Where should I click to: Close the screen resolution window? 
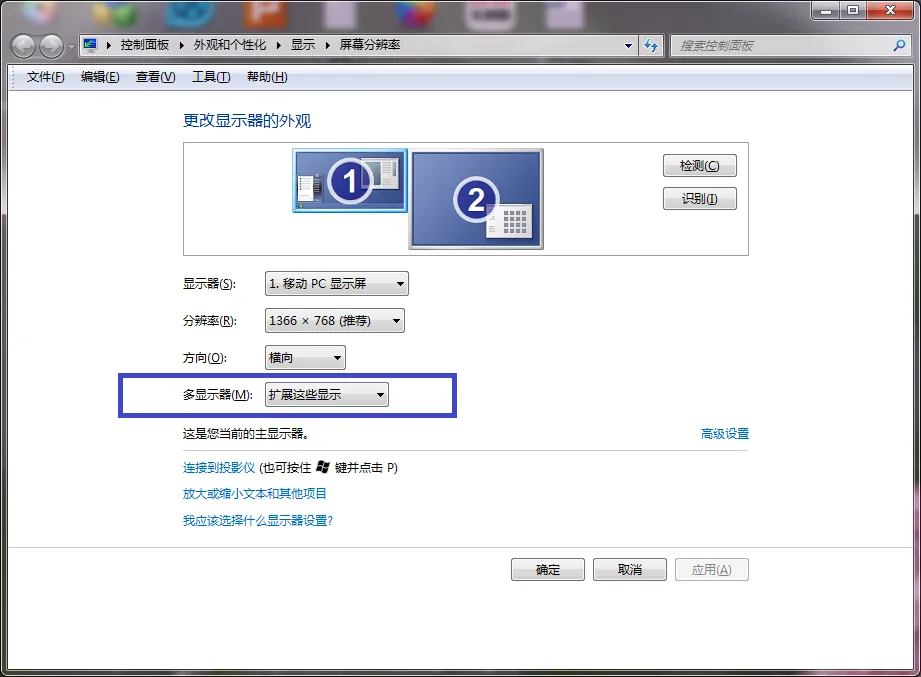890,11
